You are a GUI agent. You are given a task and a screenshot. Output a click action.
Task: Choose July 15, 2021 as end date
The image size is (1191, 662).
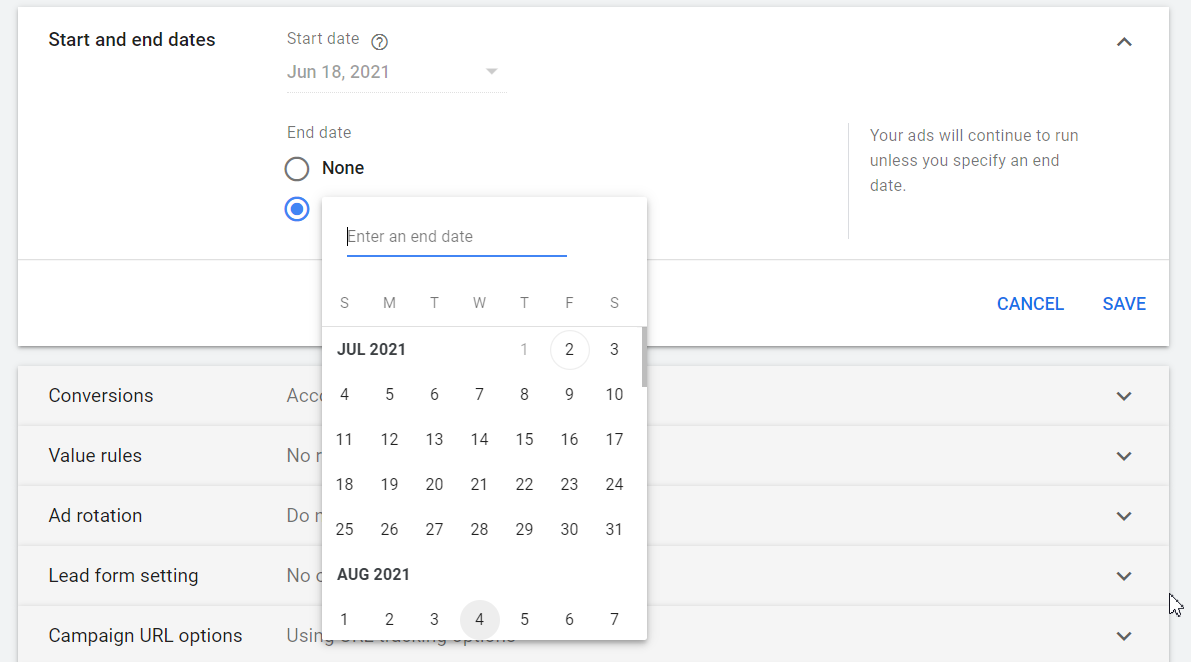tap(524, 440)
